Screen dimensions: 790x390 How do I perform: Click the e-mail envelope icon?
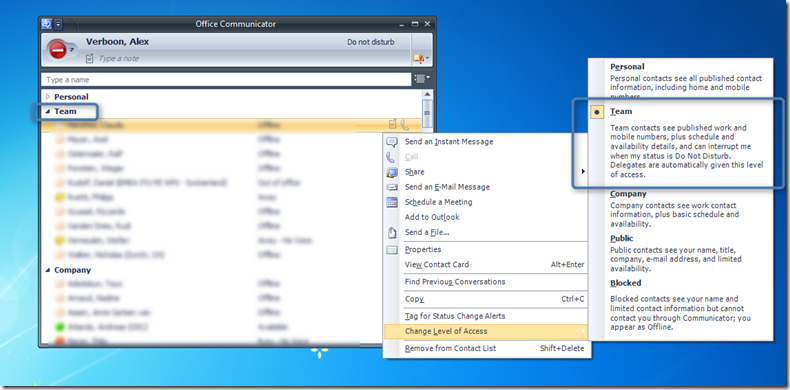(x=392, y=187)
